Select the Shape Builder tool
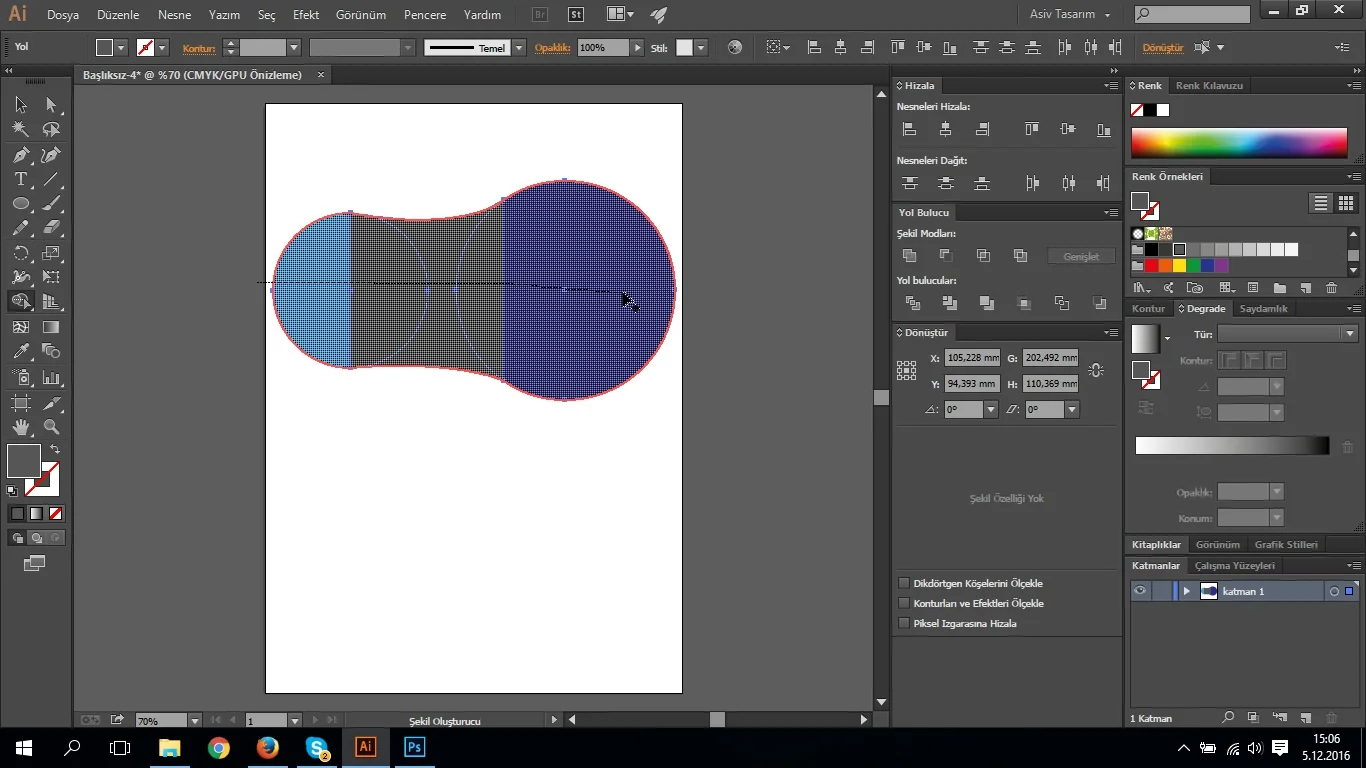This screenshot has height=768, width=1366. click(x=21, y=301)
